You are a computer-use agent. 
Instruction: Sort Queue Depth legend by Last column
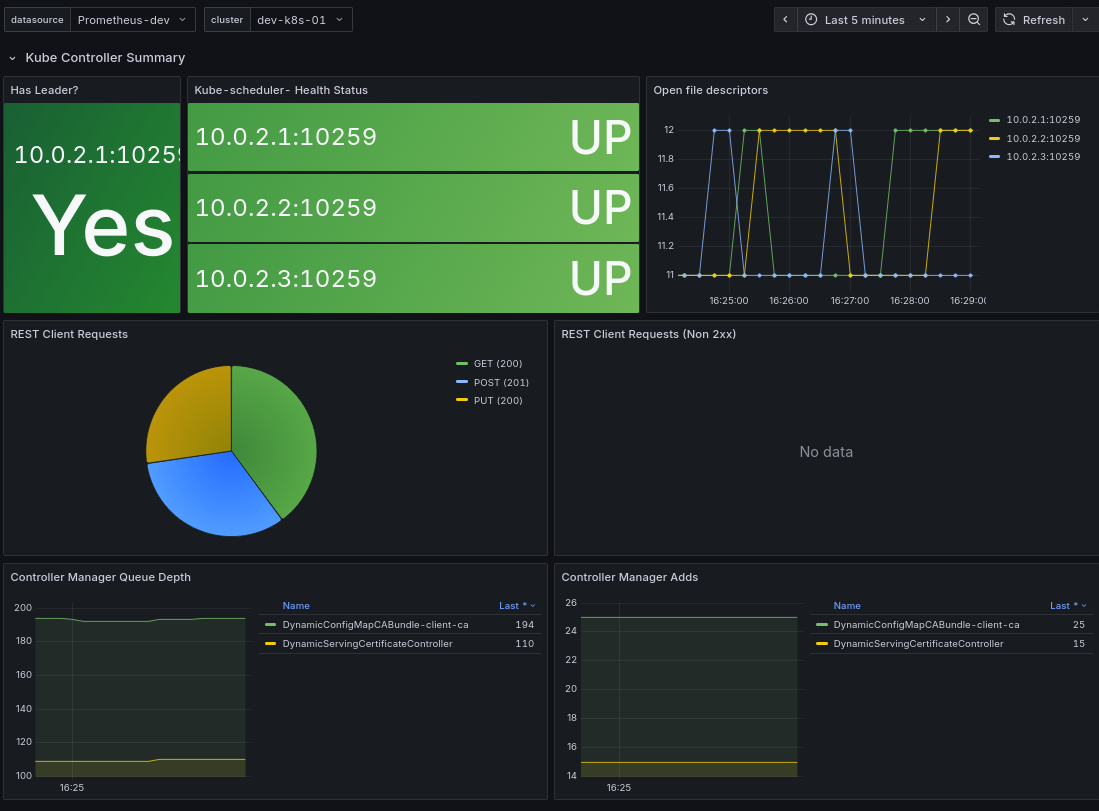pyautogui.click(x=517, y=606)
